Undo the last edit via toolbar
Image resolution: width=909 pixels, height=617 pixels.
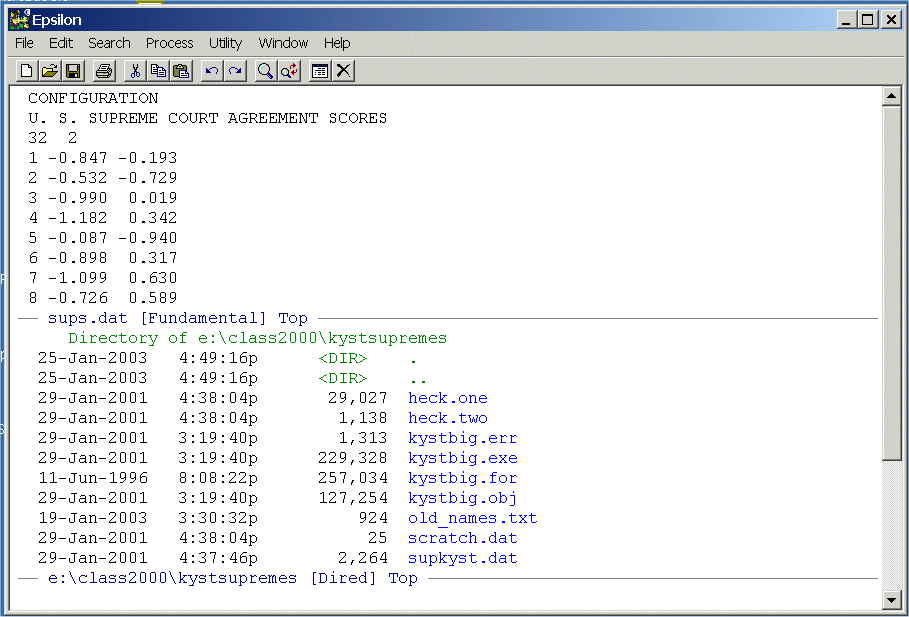pyautogui.click(x=212, y=71)
